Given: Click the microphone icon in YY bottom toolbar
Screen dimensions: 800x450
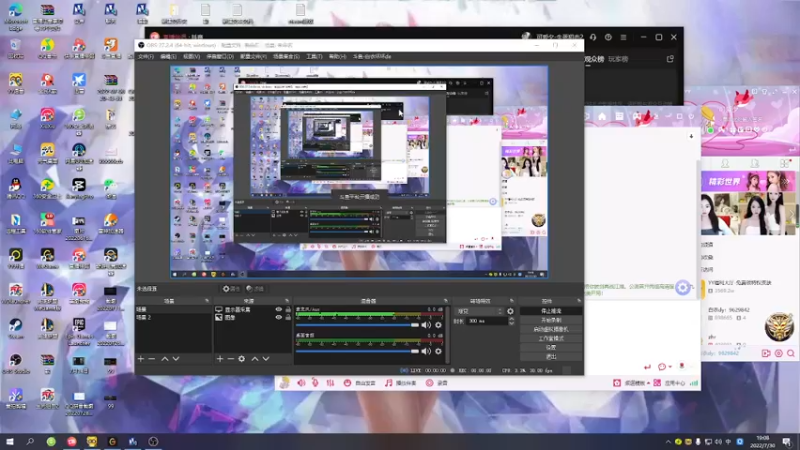Looking at the screenshot, I should click(315, 383).
